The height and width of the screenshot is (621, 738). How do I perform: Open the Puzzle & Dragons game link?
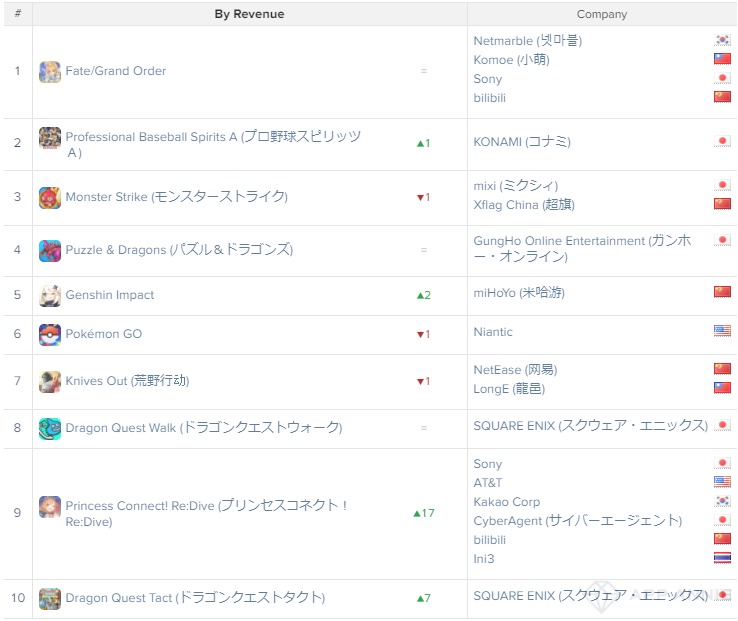pos(179,249)
